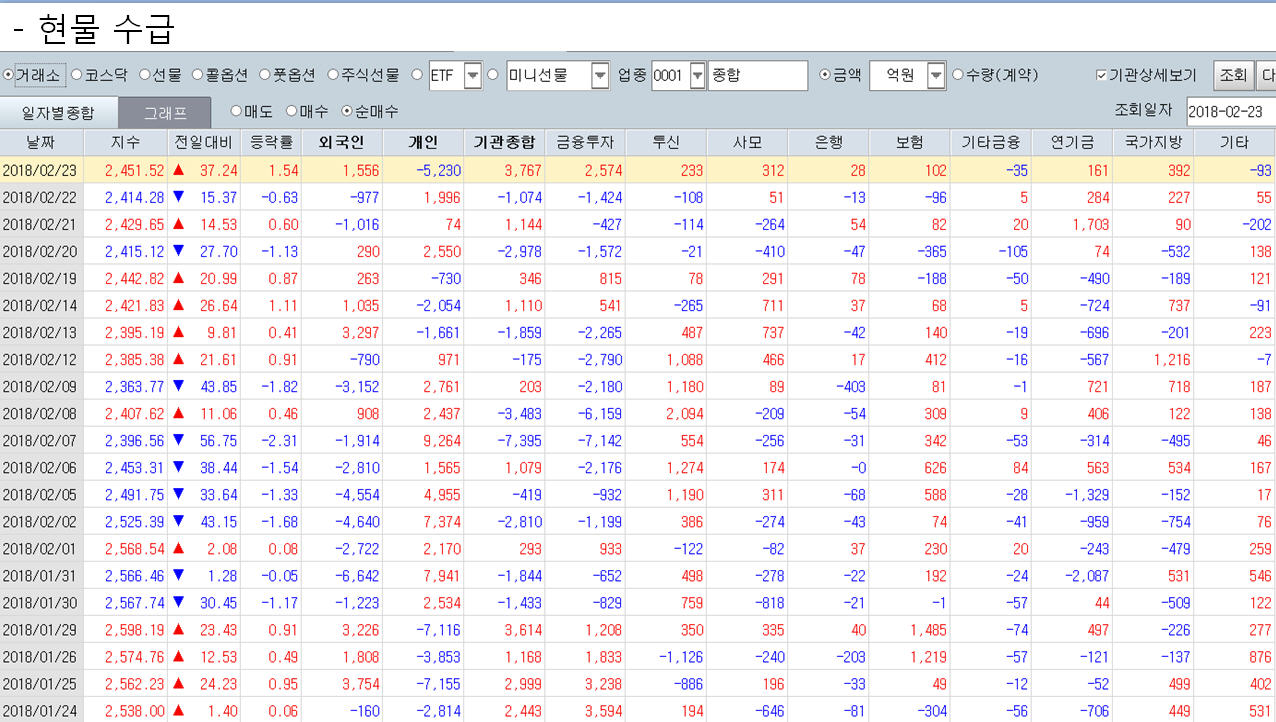Click the 연기금 column header
This screenshot has height=722, width=1276.
coord(1071,143)
